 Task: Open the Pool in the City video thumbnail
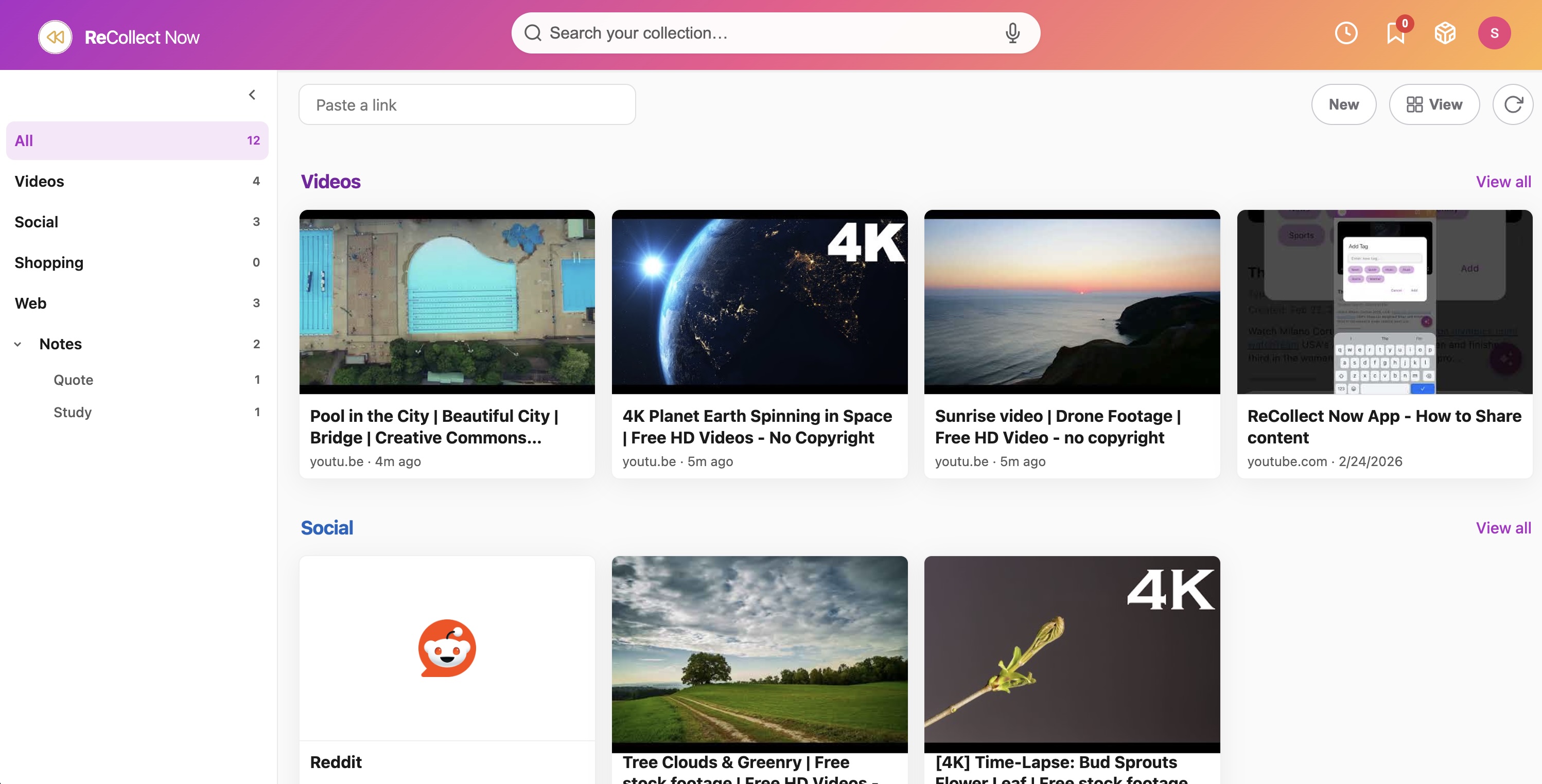(447, 301)
